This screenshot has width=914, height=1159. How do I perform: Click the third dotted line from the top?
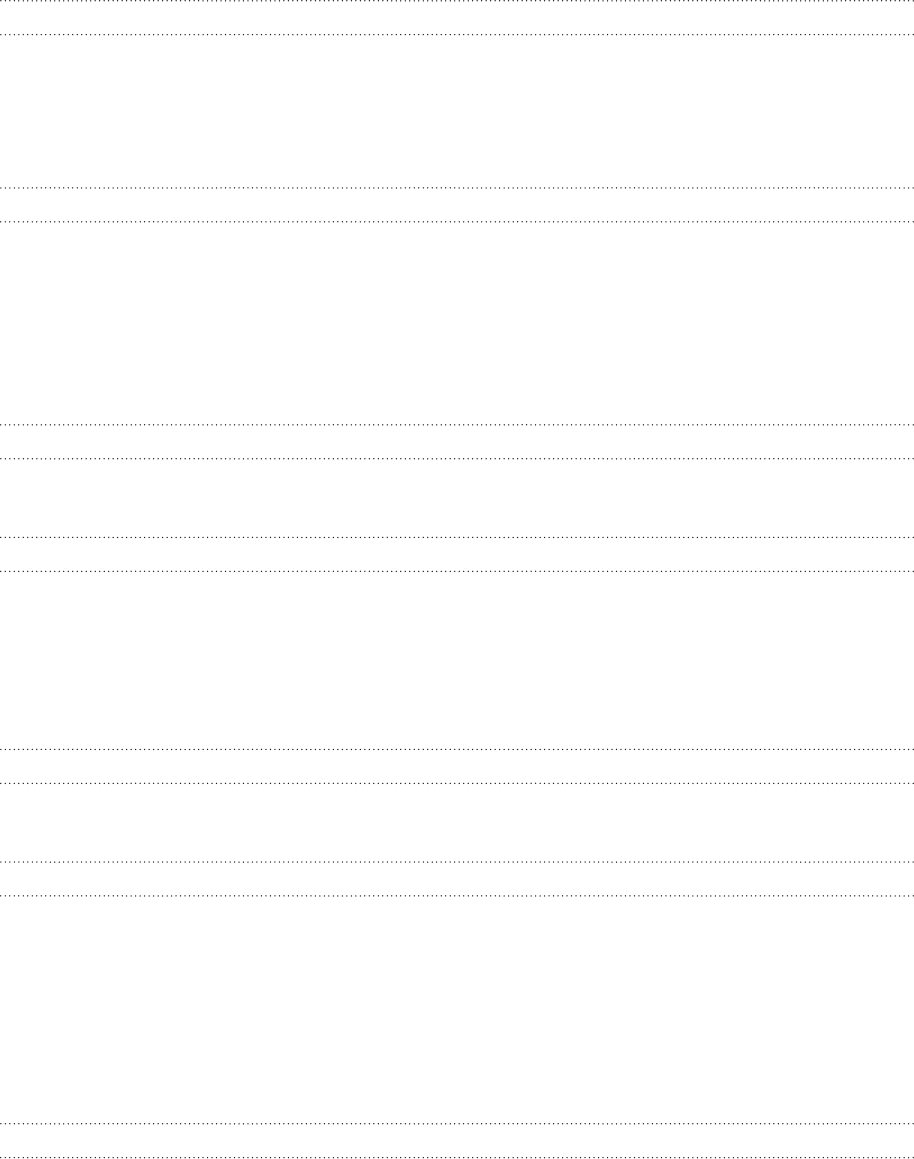click(457, 188)
